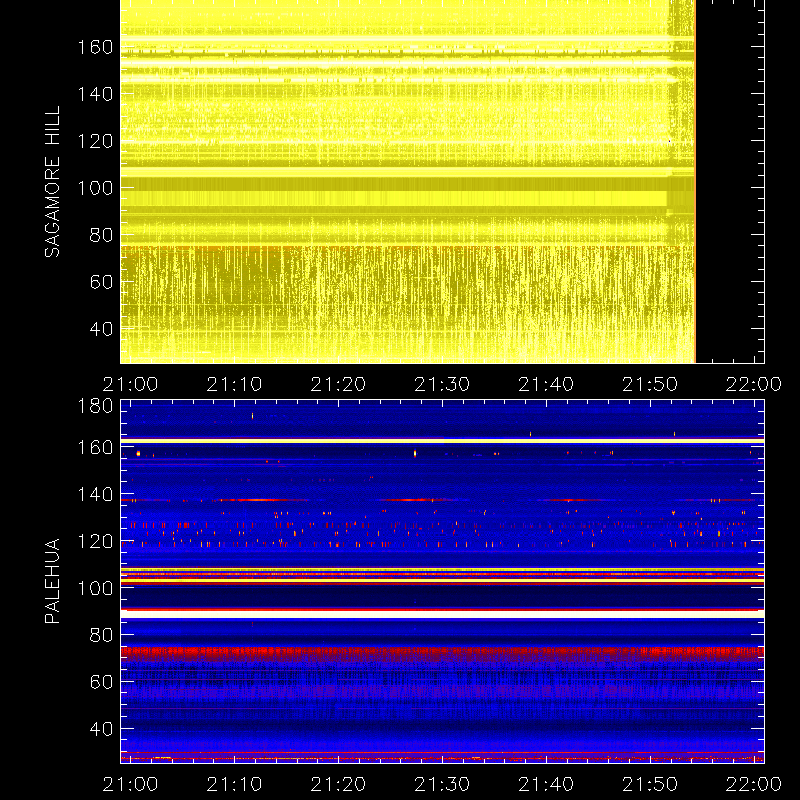
Task: Click Sagamore Hill plot's 21:30 time label
Action: (442, 384)
